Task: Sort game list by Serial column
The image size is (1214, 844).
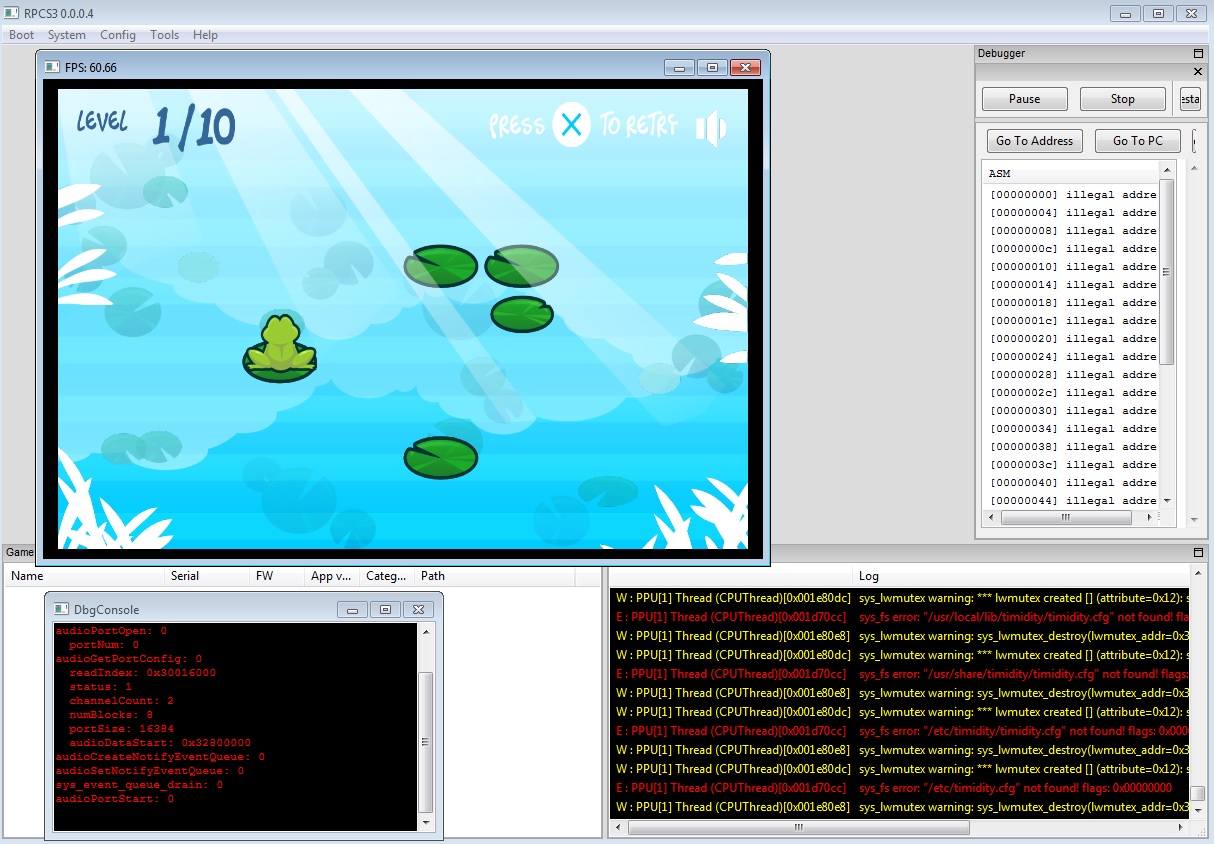Action: pyautogui.click(x=208, y=576)
